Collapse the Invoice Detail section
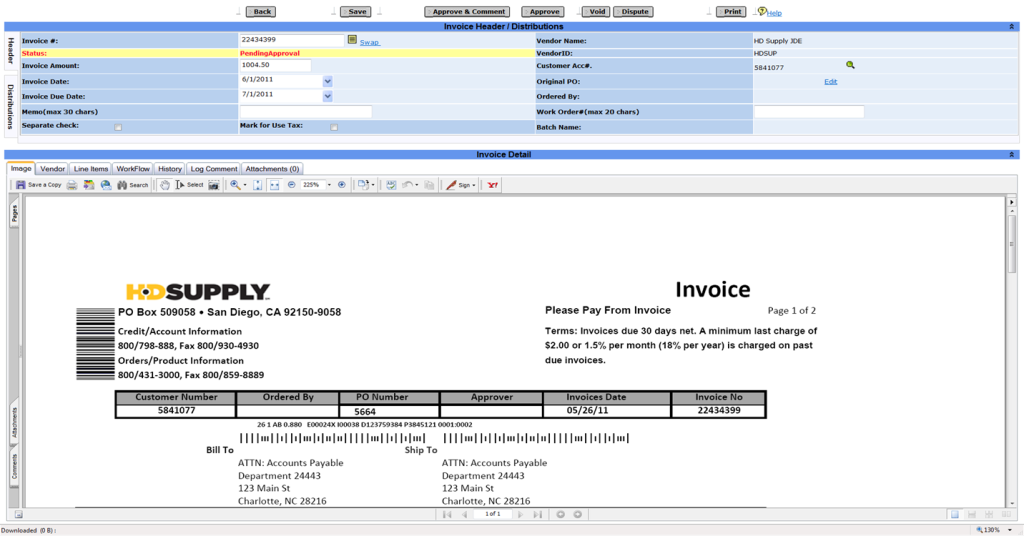1024x536 pixels. 1012,155
